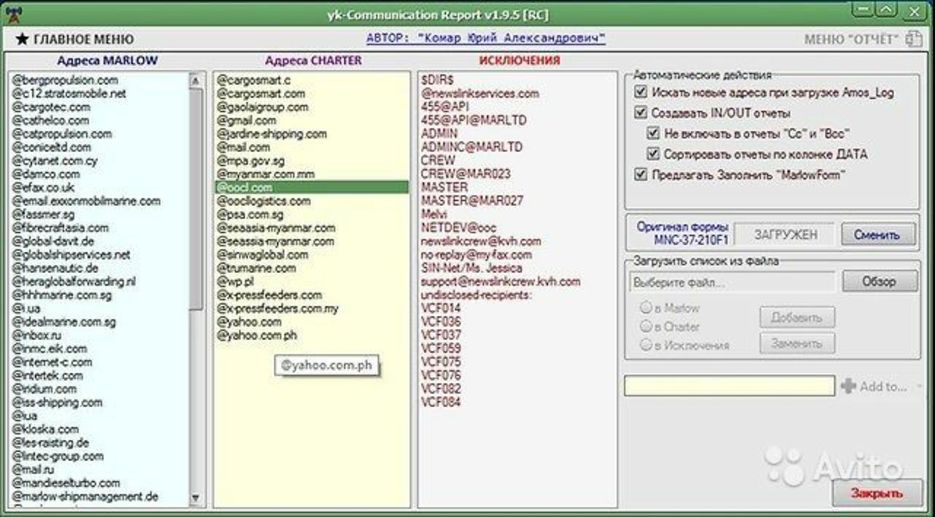
Task: Open the Add to... plus dropdown
Action: coord(881,386)
